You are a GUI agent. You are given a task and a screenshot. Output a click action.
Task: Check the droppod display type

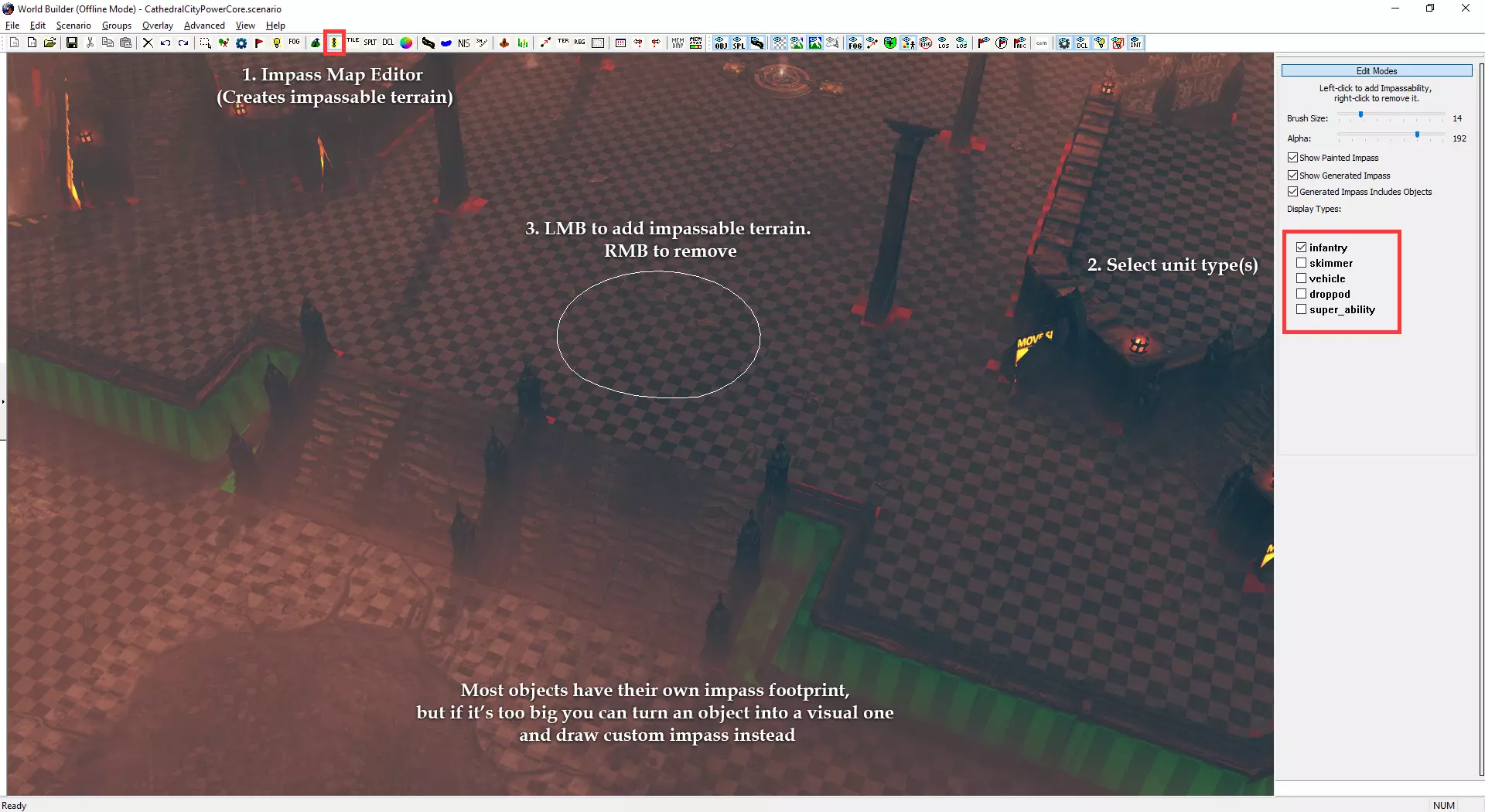click(1302, 294)
